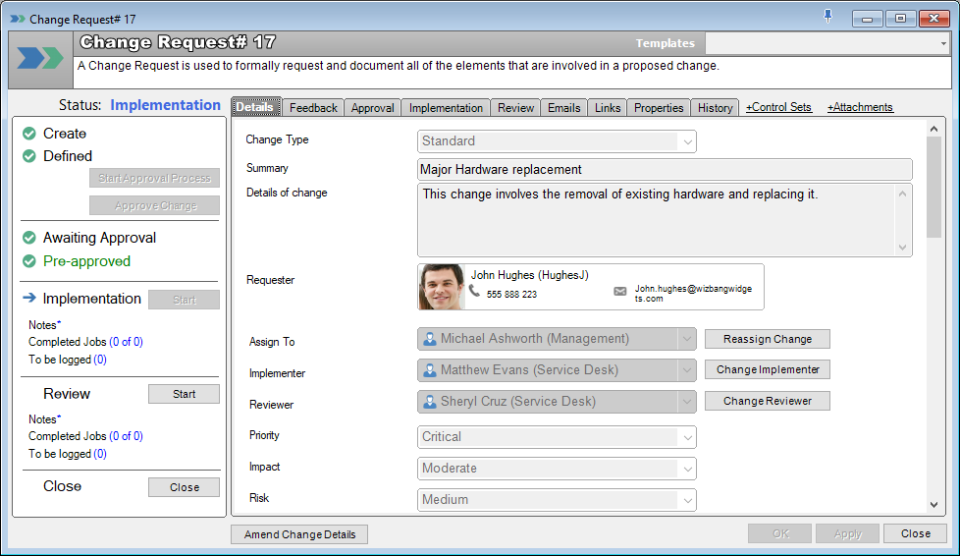
Task: Expand the Reviewer dropdown
Action: pyautogui.click(x=687, y=402)
